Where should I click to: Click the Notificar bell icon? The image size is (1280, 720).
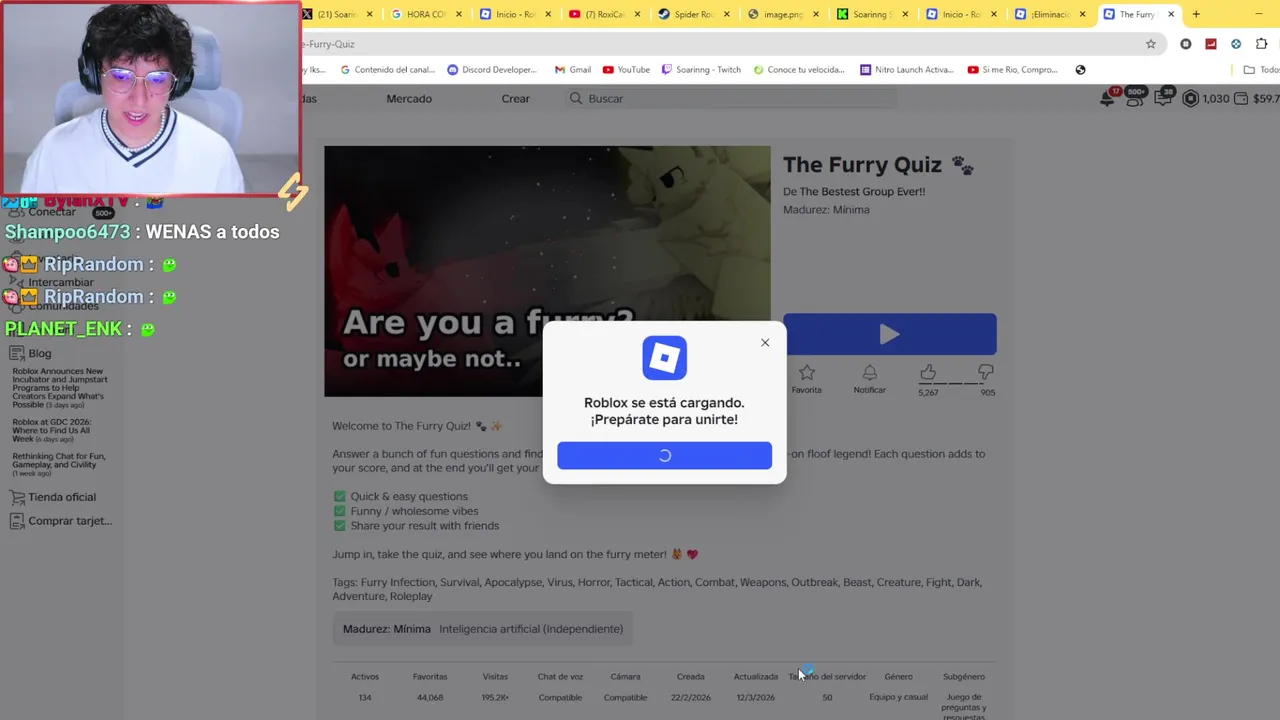click(869, 373)
